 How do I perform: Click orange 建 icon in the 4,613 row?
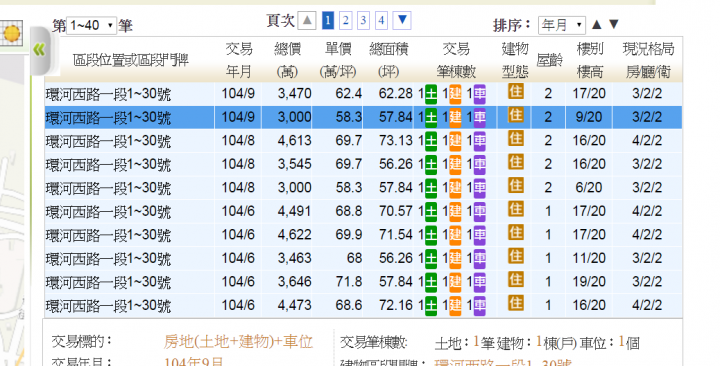455,141
